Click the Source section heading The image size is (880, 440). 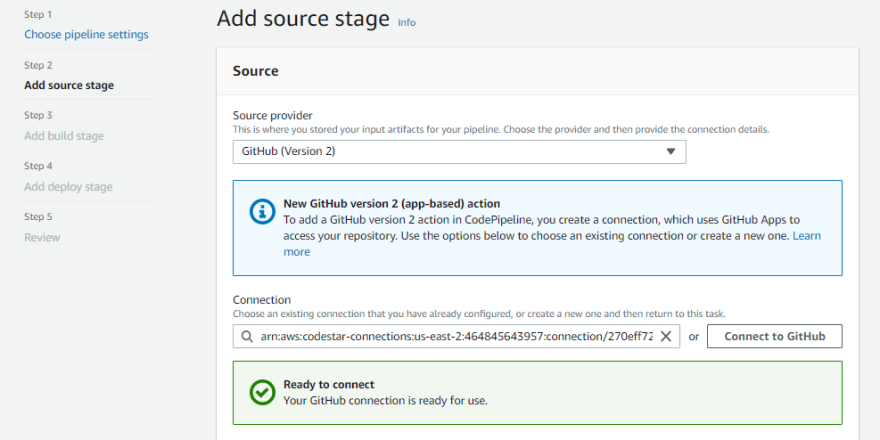[x=255, y=71]
